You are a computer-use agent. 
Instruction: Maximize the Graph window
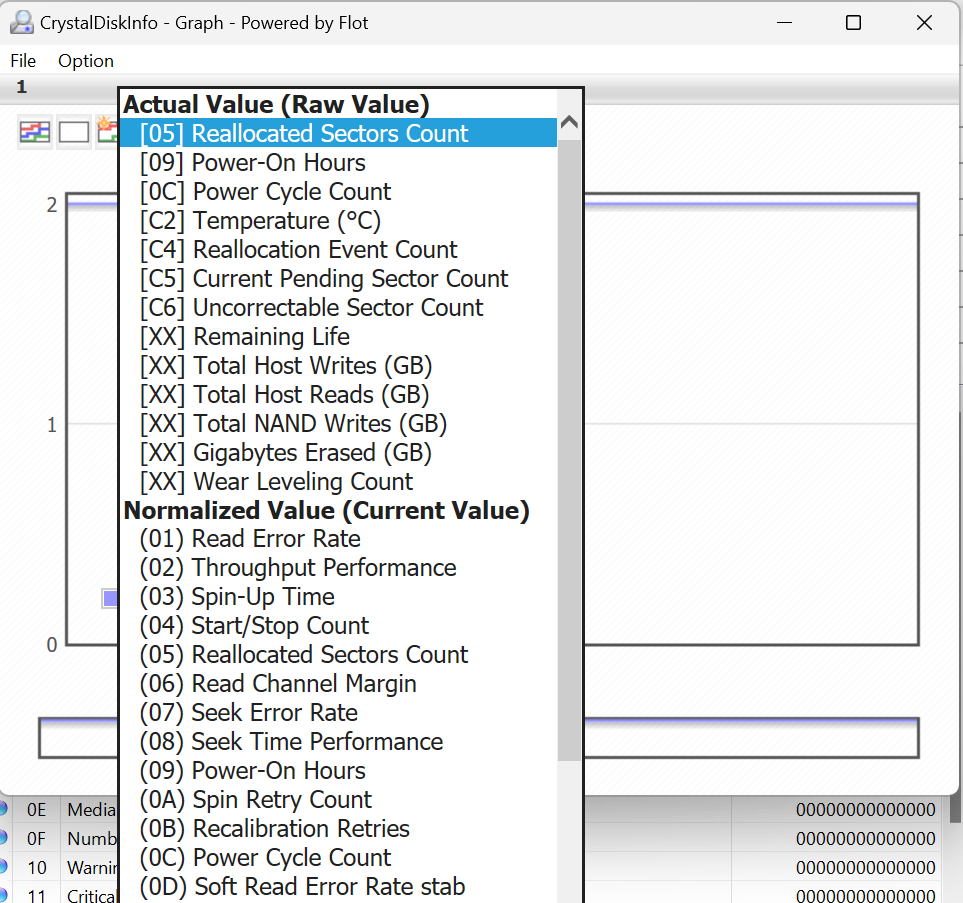pos(853,23)
